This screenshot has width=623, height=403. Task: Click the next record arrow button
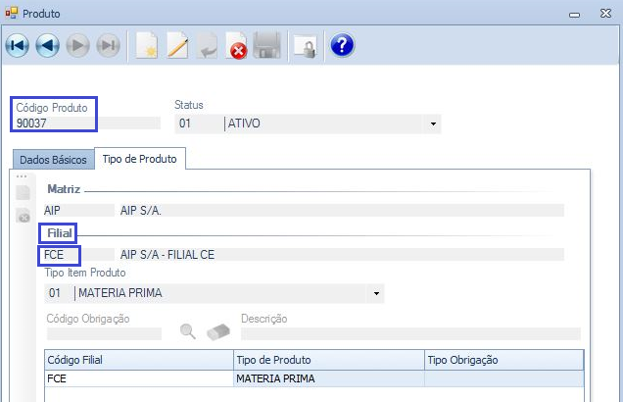pos(77,45)
